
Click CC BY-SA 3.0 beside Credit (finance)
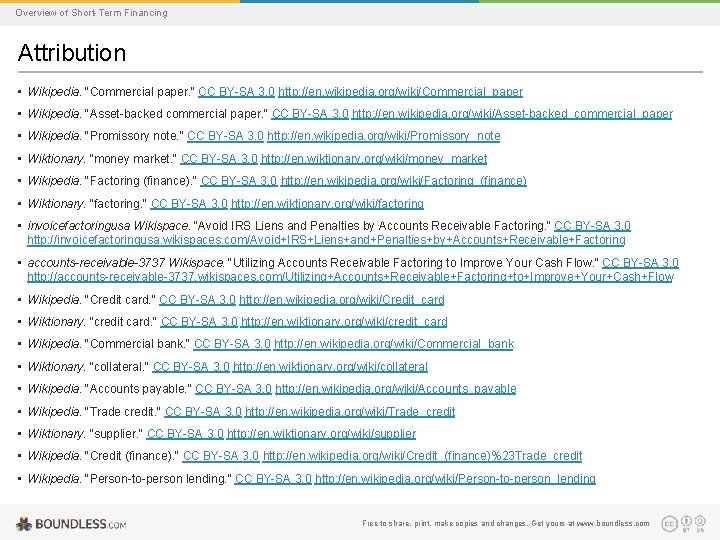coord(221,456)
